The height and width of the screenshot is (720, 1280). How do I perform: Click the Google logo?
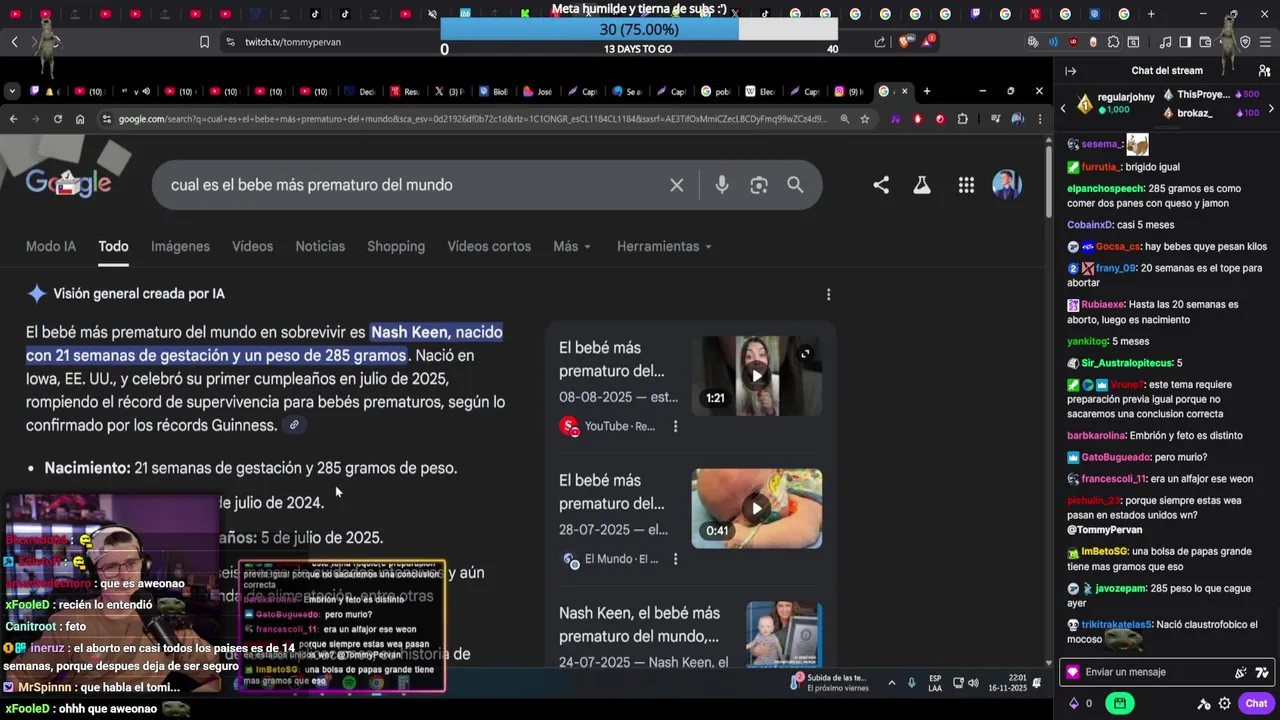click(68, 183)
